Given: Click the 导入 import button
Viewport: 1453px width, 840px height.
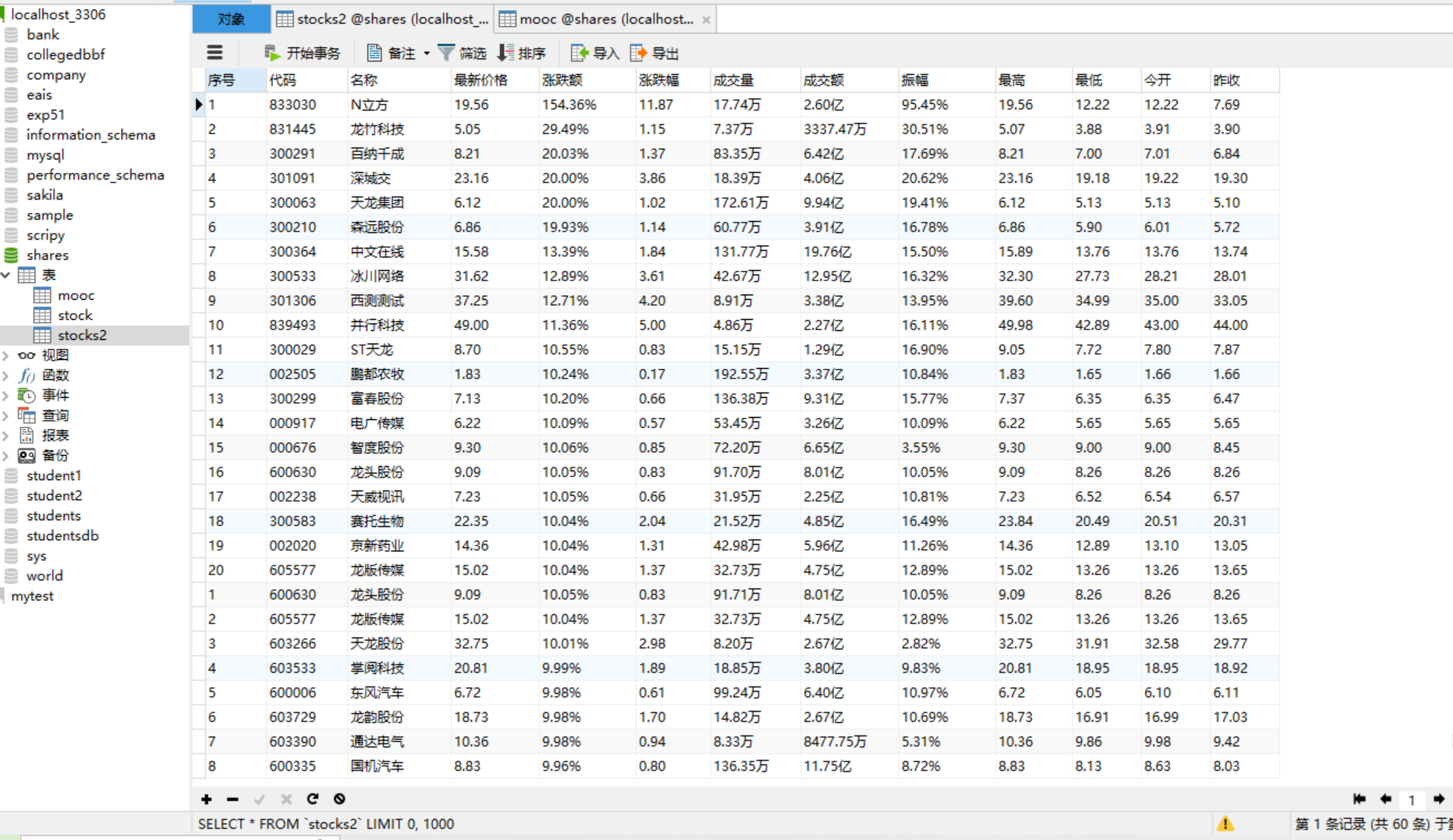Looking at the screenshot, I should (x=594, y=53).
